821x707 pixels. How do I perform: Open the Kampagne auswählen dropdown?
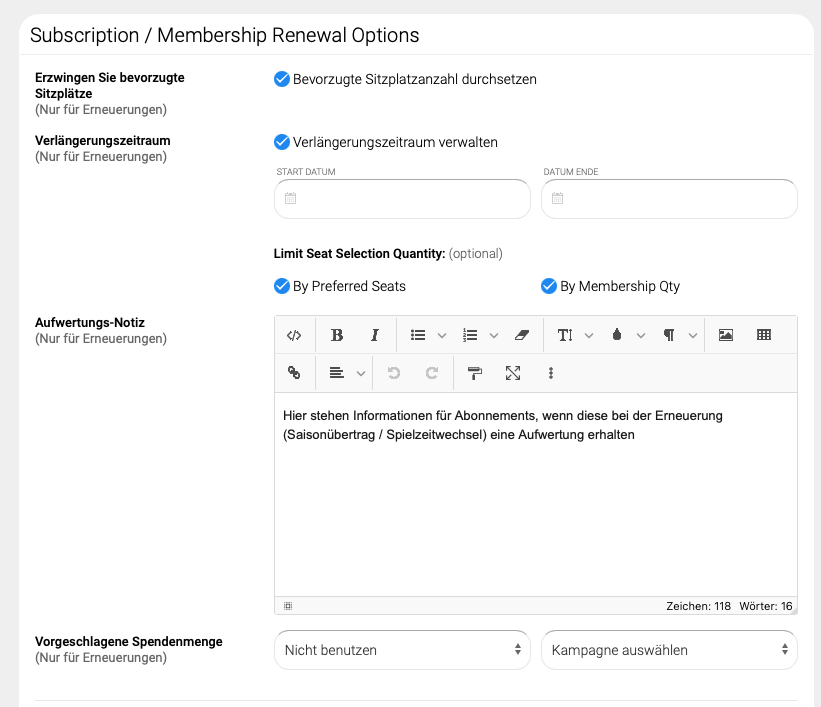tap(669, 650)
